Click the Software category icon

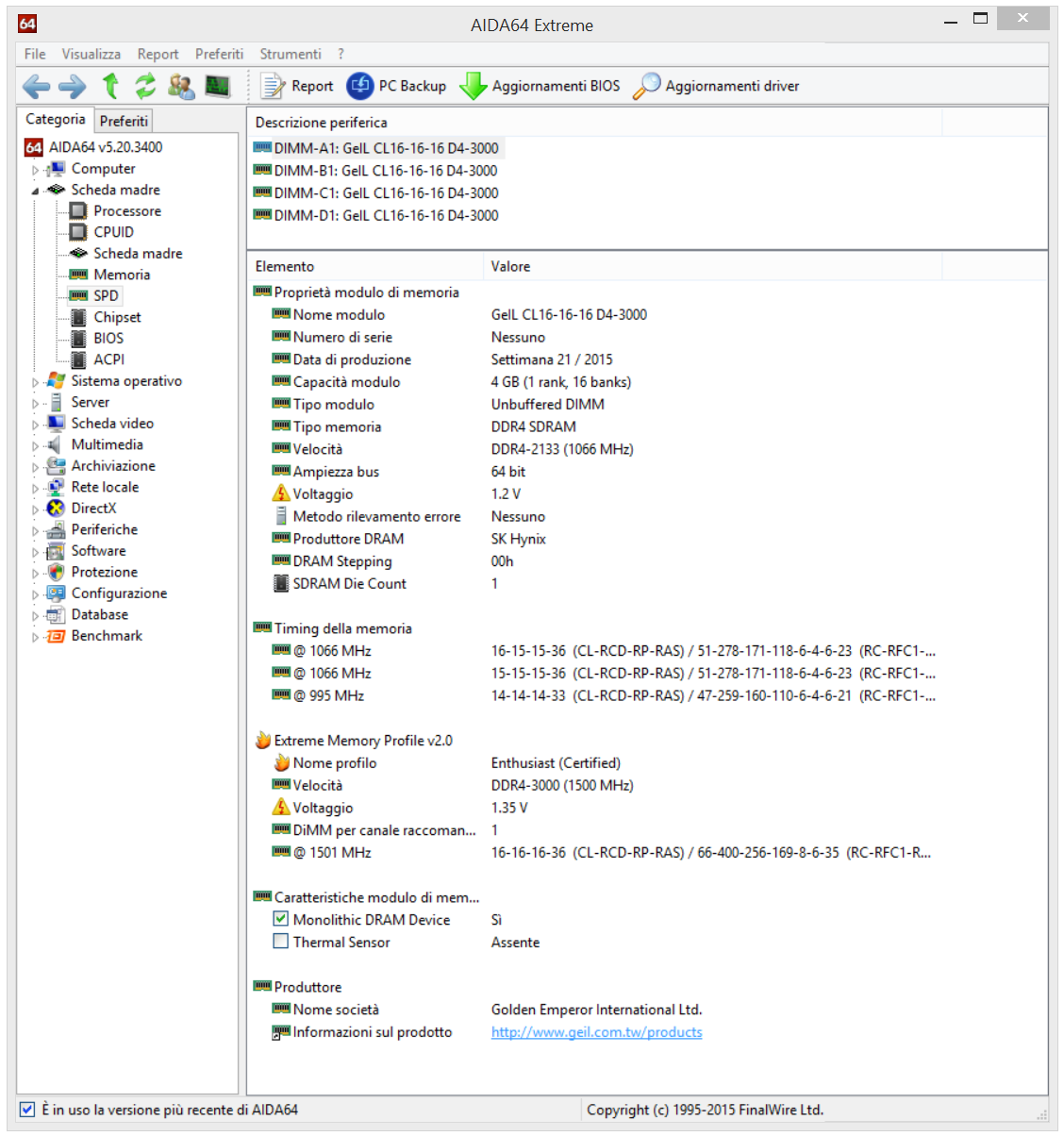[x=56, y=551]
